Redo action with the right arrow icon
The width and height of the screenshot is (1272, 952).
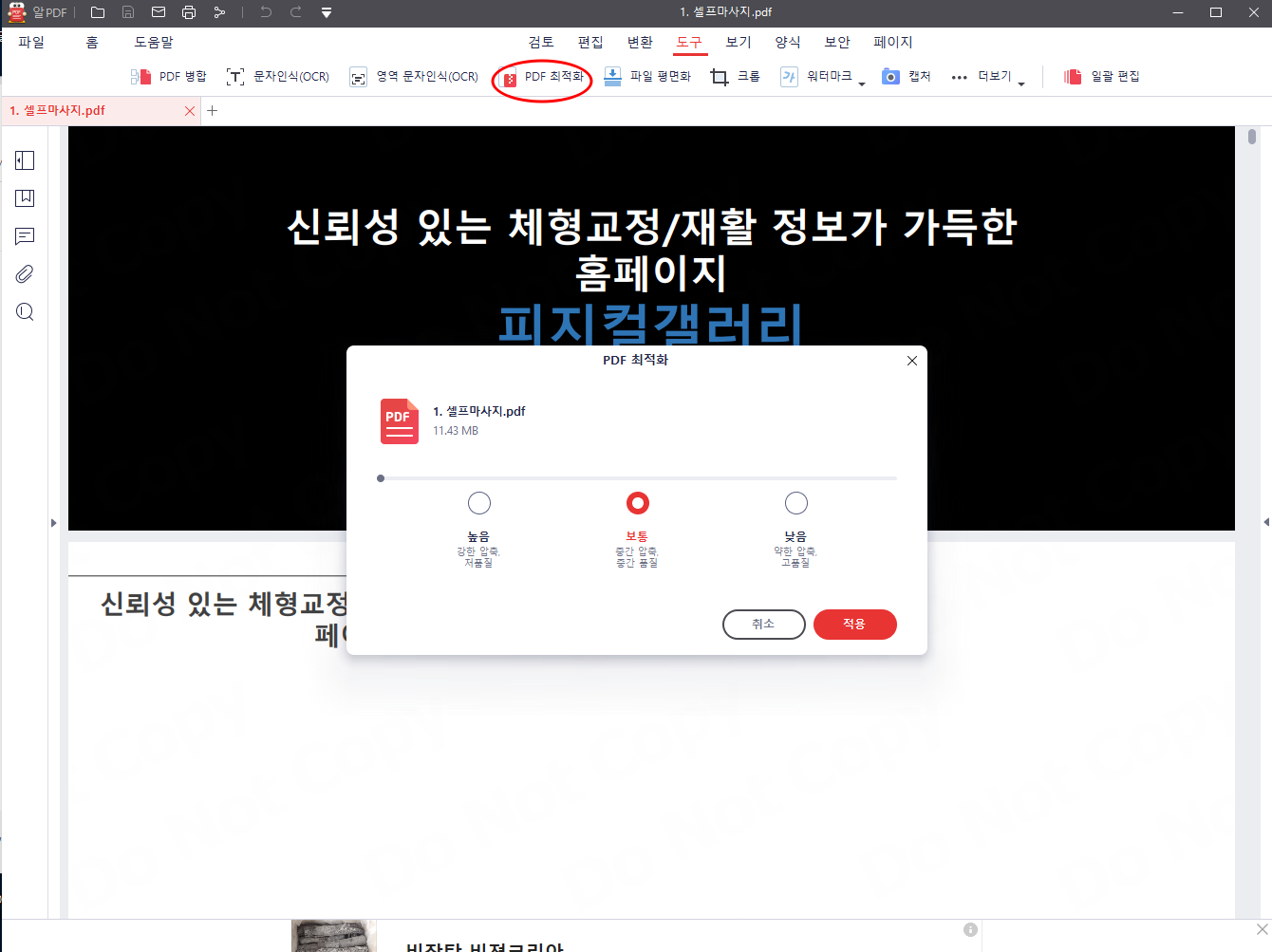coord(296,12)
